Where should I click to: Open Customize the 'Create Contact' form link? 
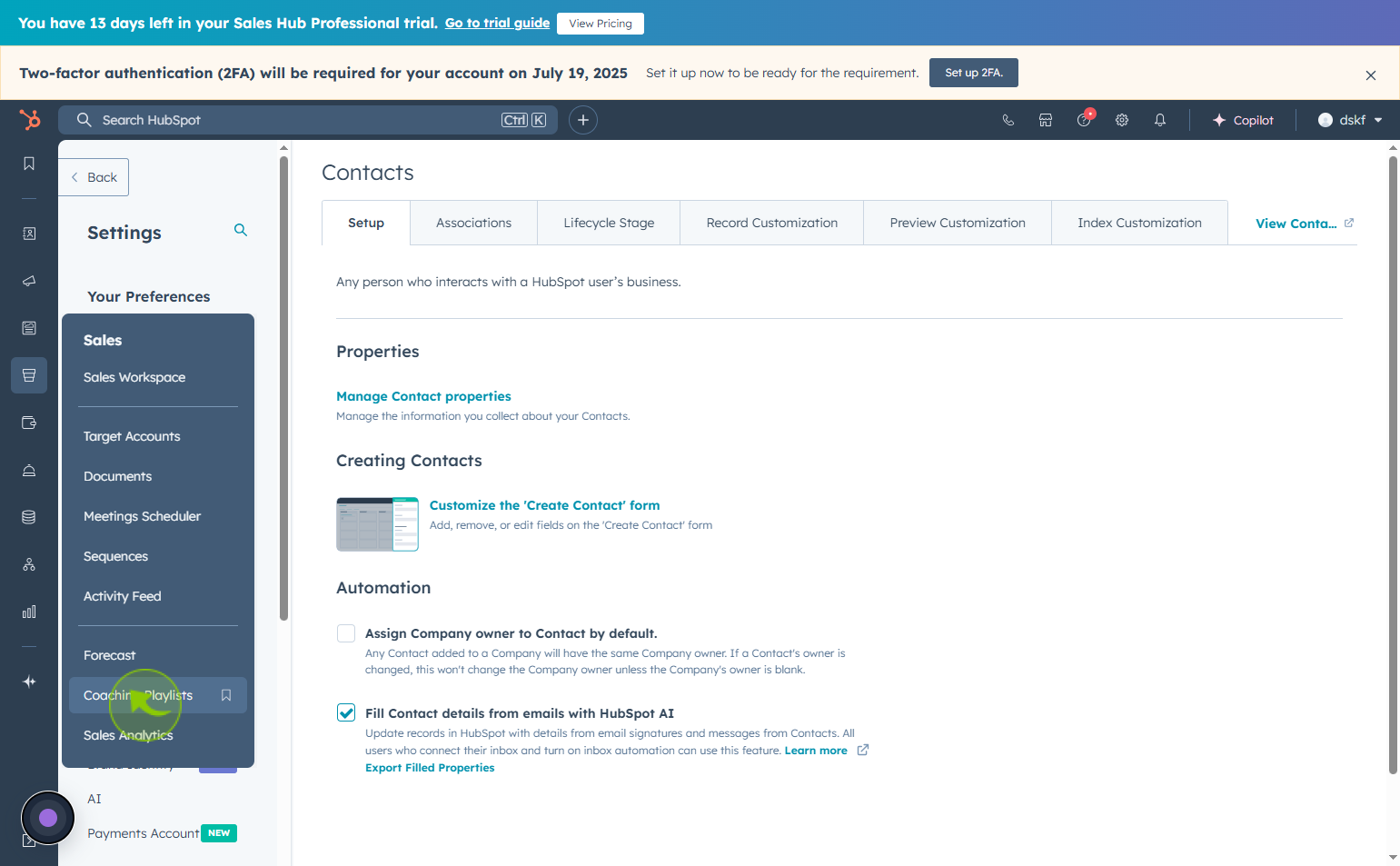pyautogui.click(x=544, y=505)
